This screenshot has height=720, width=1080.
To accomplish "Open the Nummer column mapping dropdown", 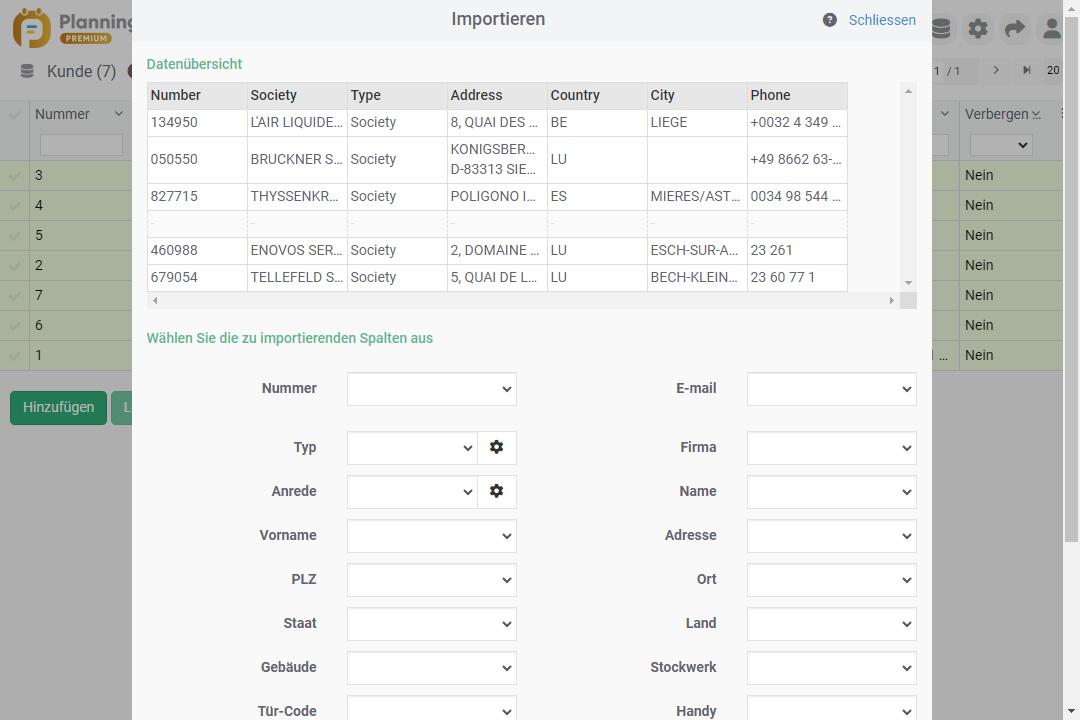I will click(431, 389).
